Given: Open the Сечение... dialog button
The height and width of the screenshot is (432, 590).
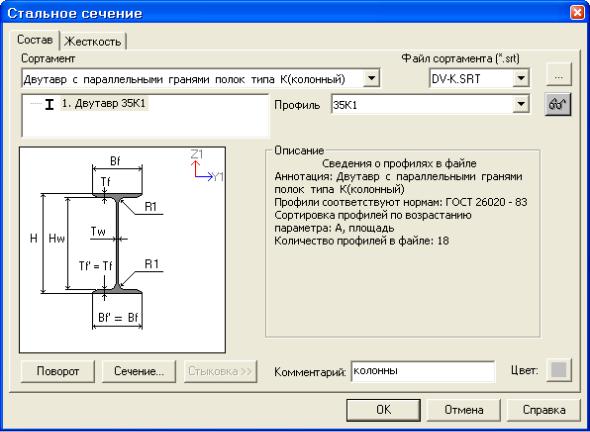Looking at the screenshot, I should (139, 371).
